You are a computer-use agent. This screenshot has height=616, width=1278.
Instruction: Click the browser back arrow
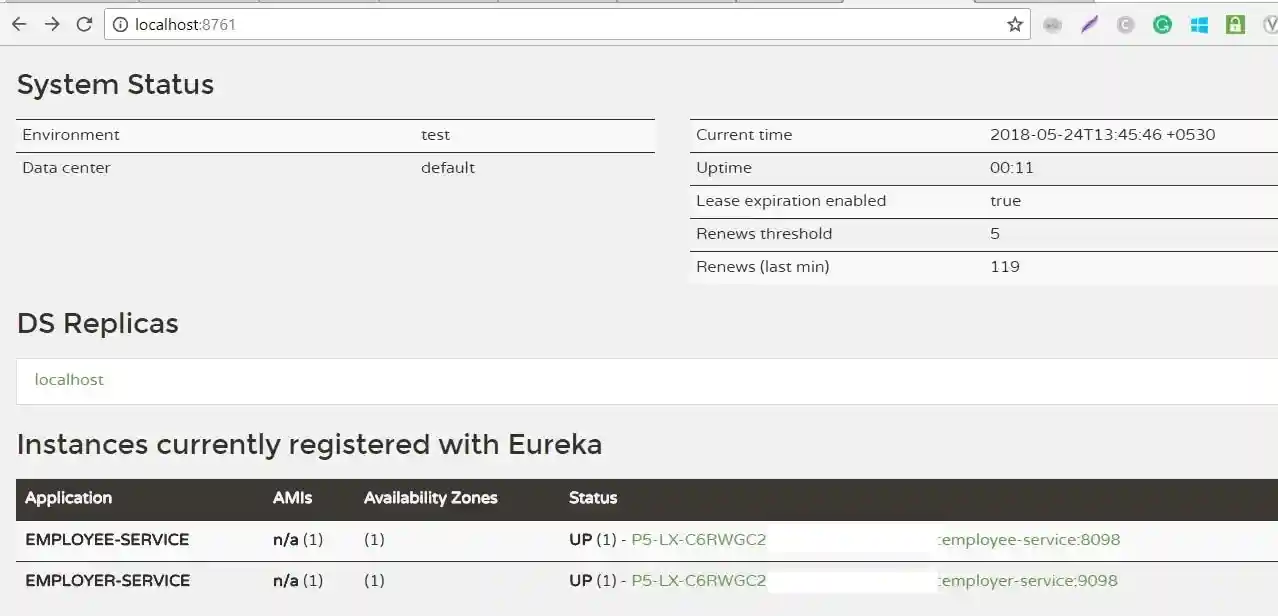(x=19, y=25)
